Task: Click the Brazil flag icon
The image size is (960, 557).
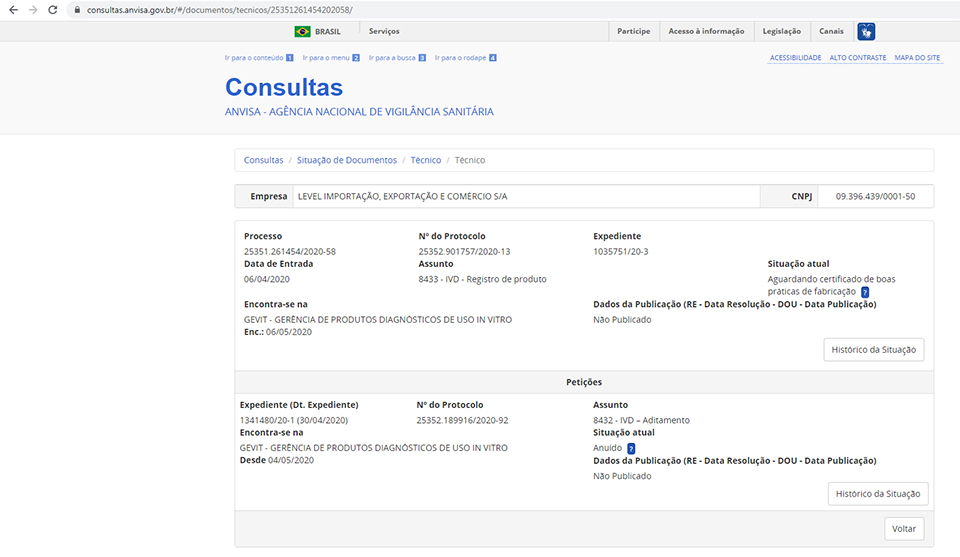Action: pyautogui.click(x=302, y=31)
